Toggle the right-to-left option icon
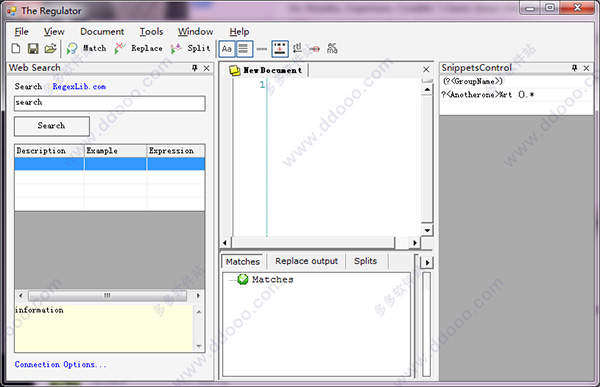 point(297,49)
